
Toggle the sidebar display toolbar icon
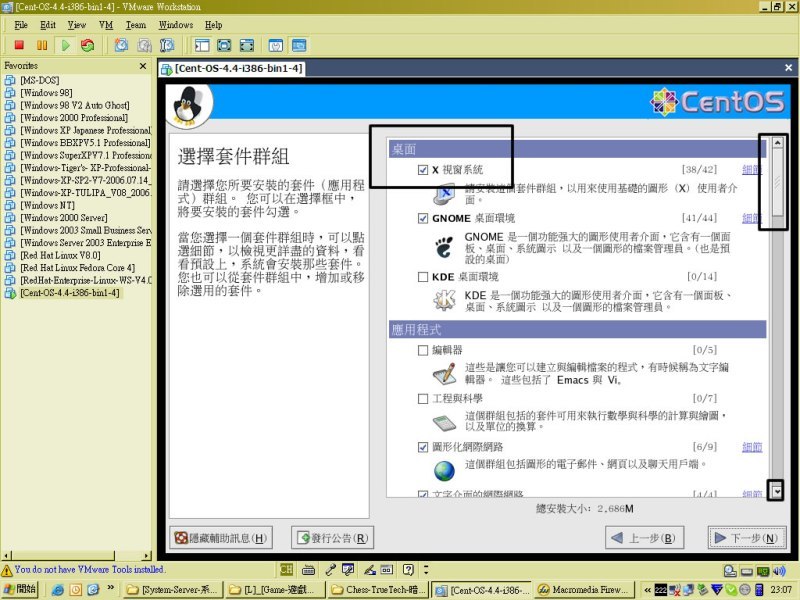pos(202,45)
